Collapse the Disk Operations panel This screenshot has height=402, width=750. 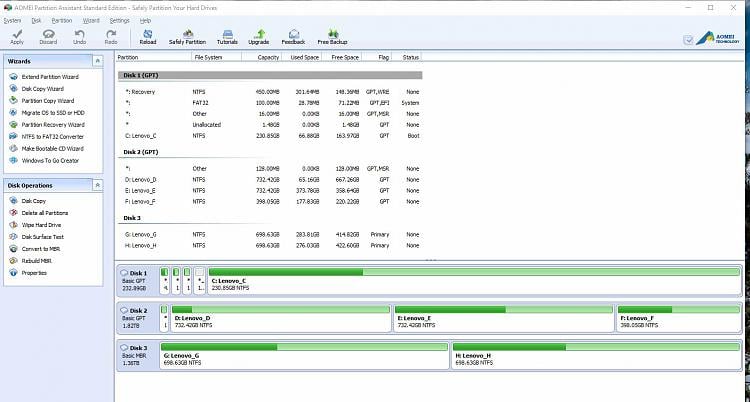click(x=98, y=185)
